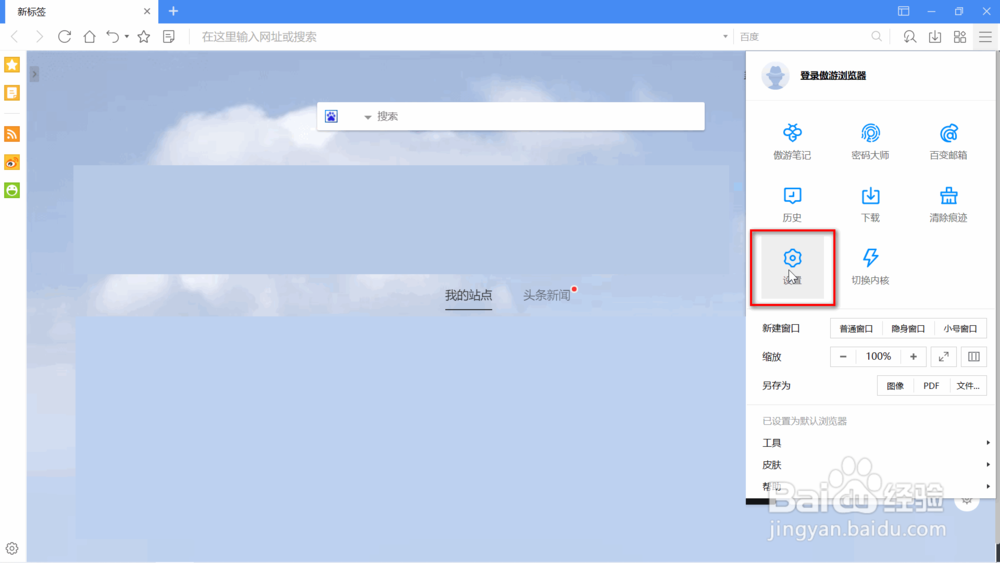The width and height of the screenshot is (1000, 563).
Task: Open the reader mode note icon
Action: click(x=169, y=37)
